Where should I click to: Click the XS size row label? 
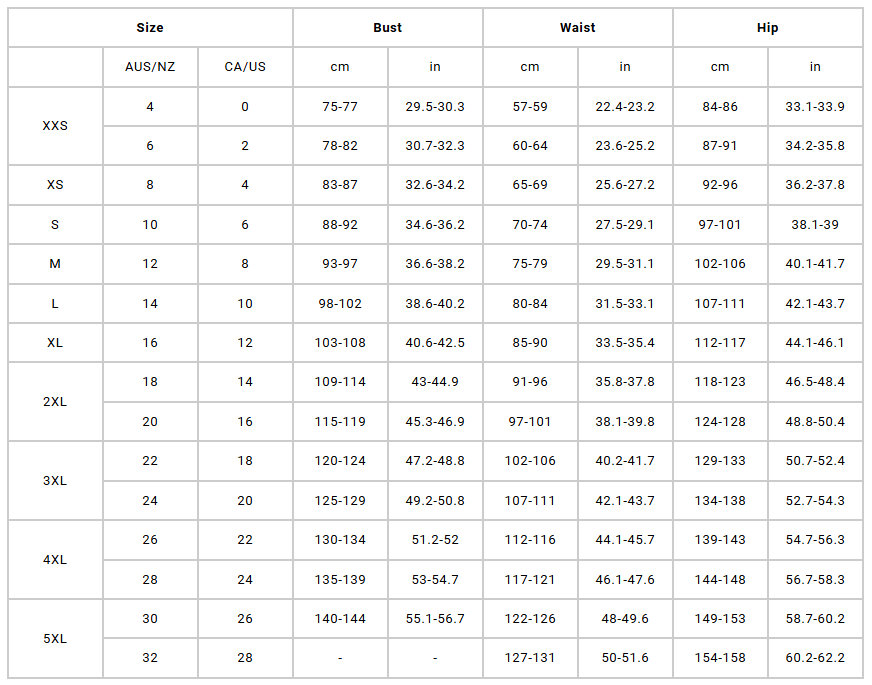click(56, 185)
